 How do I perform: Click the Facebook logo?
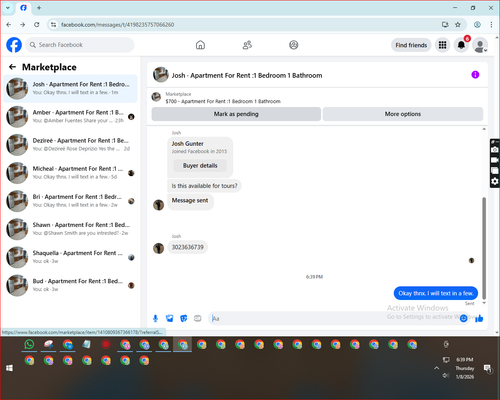14,45
